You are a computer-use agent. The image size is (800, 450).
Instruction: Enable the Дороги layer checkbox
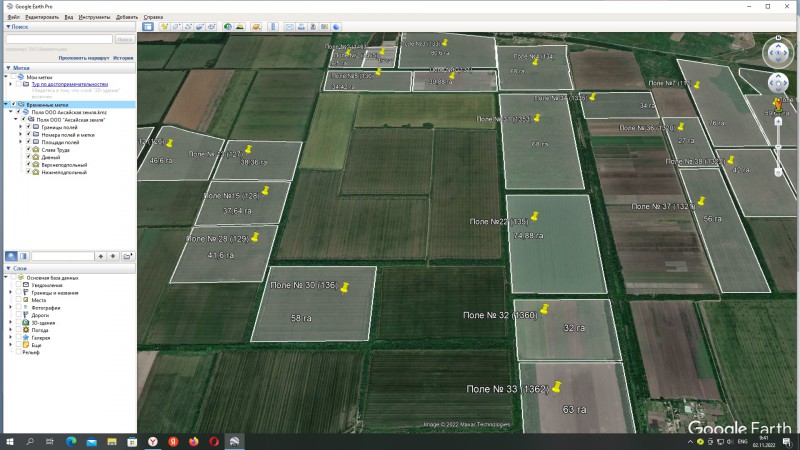tap(18, 315)
